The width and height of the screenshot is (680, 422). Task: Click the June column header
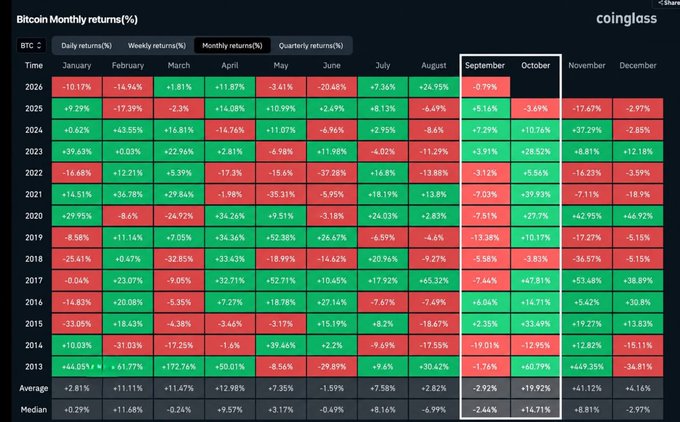point(332,65)
